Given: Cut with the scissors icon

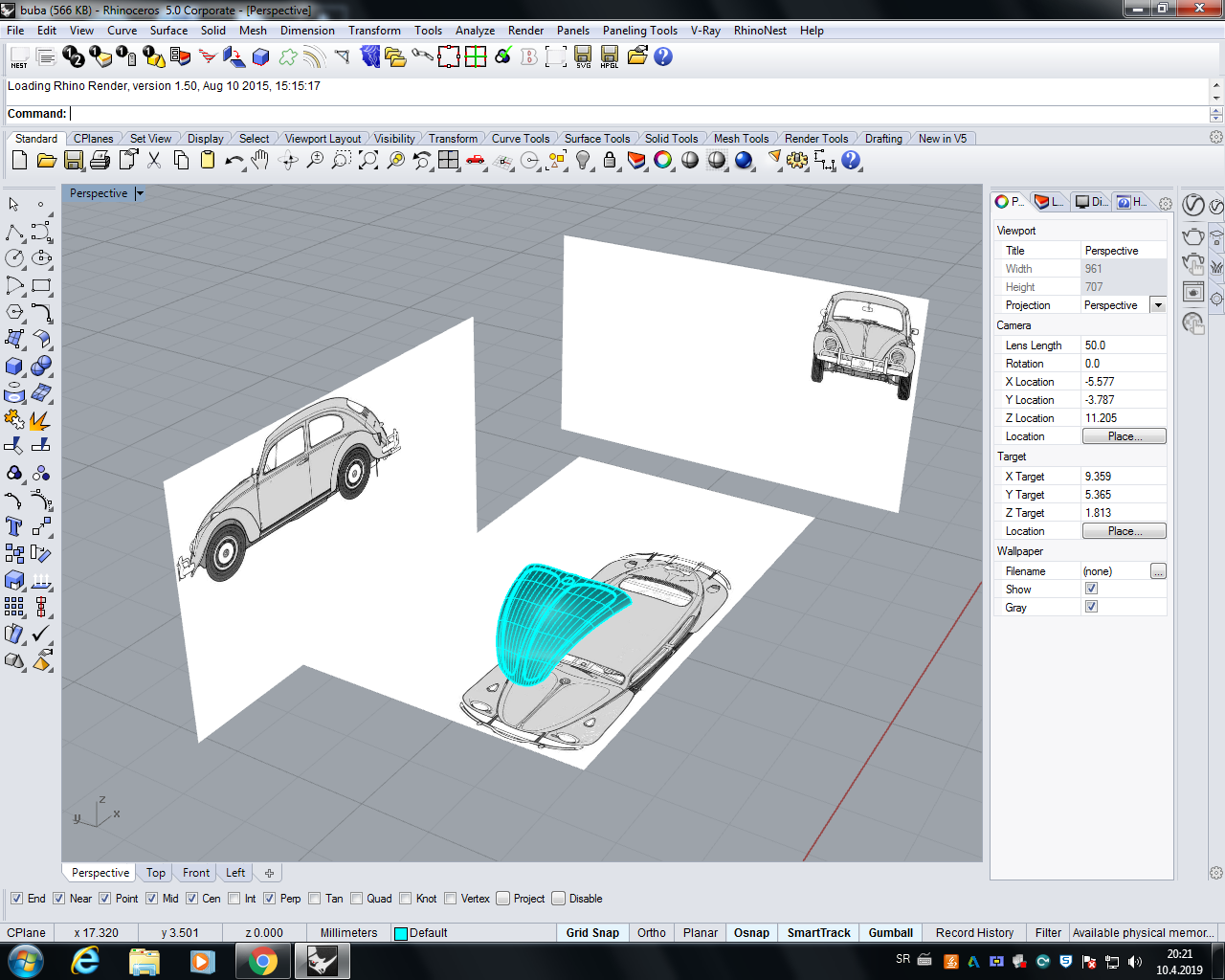Looking at the screenshot, I should point(154,161).
